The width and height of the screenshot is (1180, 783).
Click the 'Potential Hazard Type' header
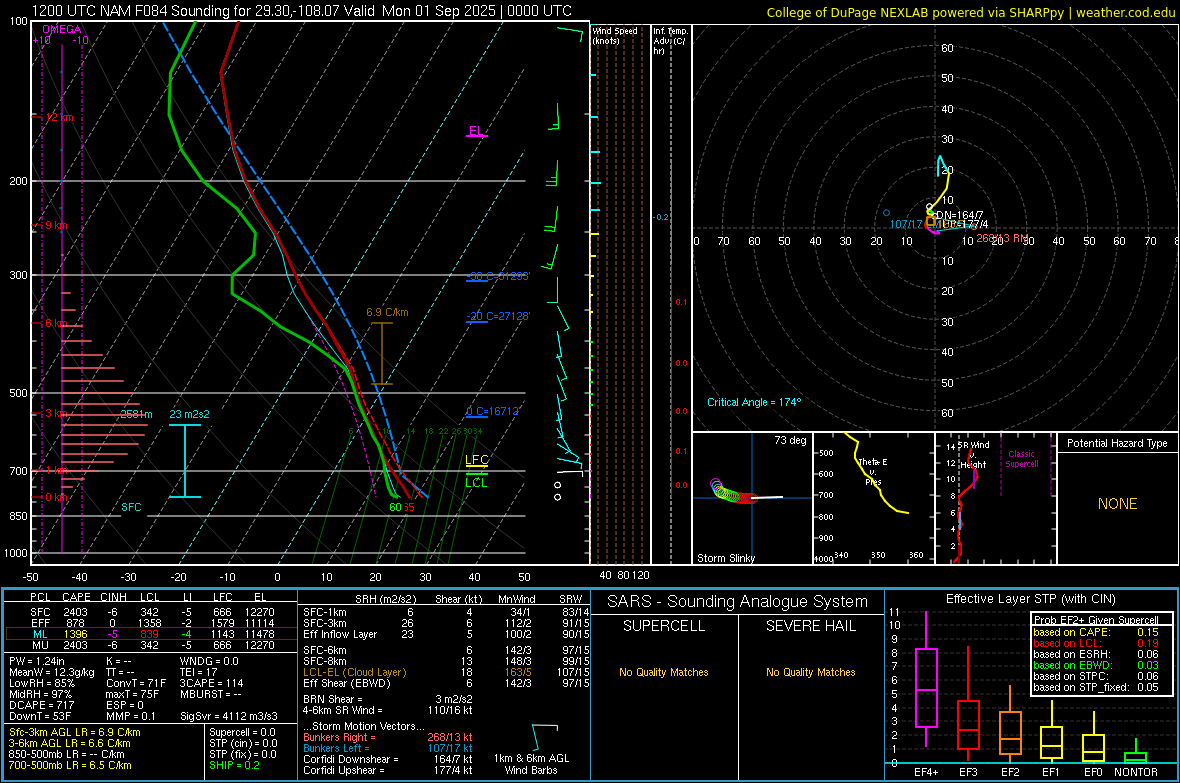click(x=1117, y=443)
